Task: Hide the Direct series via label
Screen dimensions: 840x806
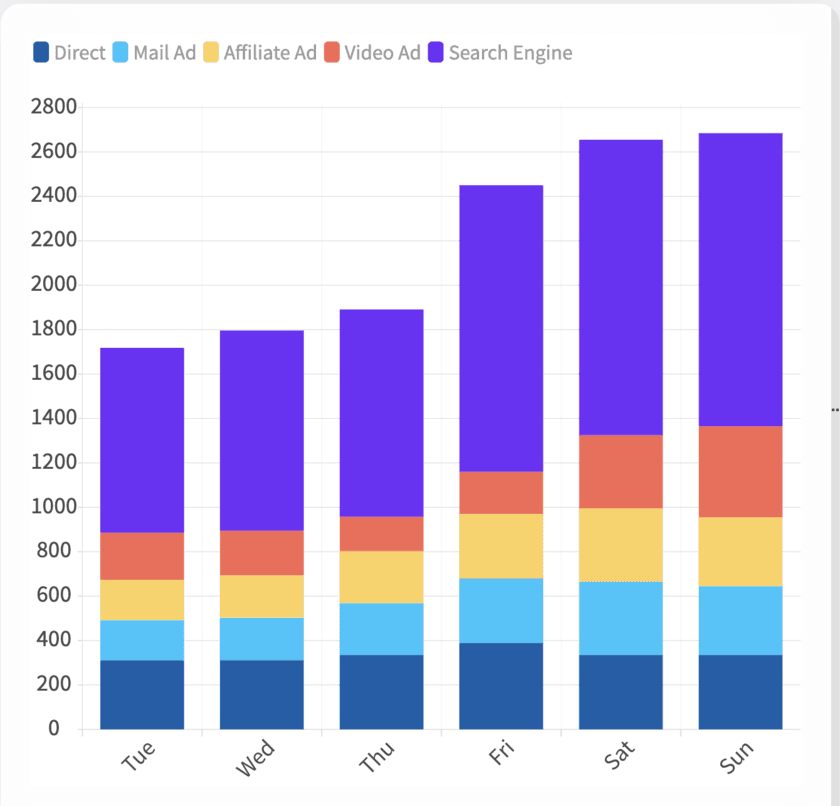Action: click(x=80, y=52)
